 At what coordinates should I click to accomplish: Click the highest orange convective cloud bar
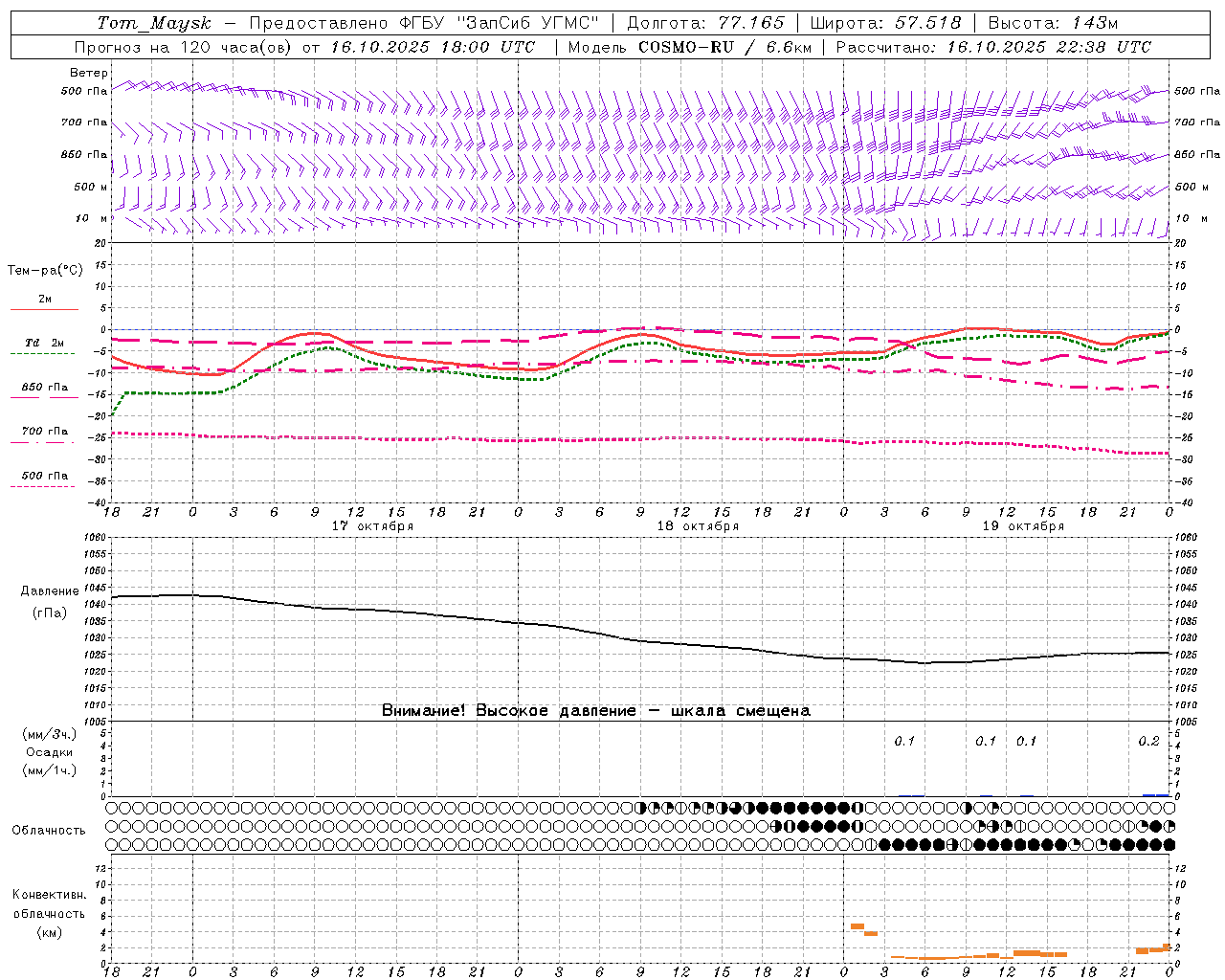click(x=857, y=926)
